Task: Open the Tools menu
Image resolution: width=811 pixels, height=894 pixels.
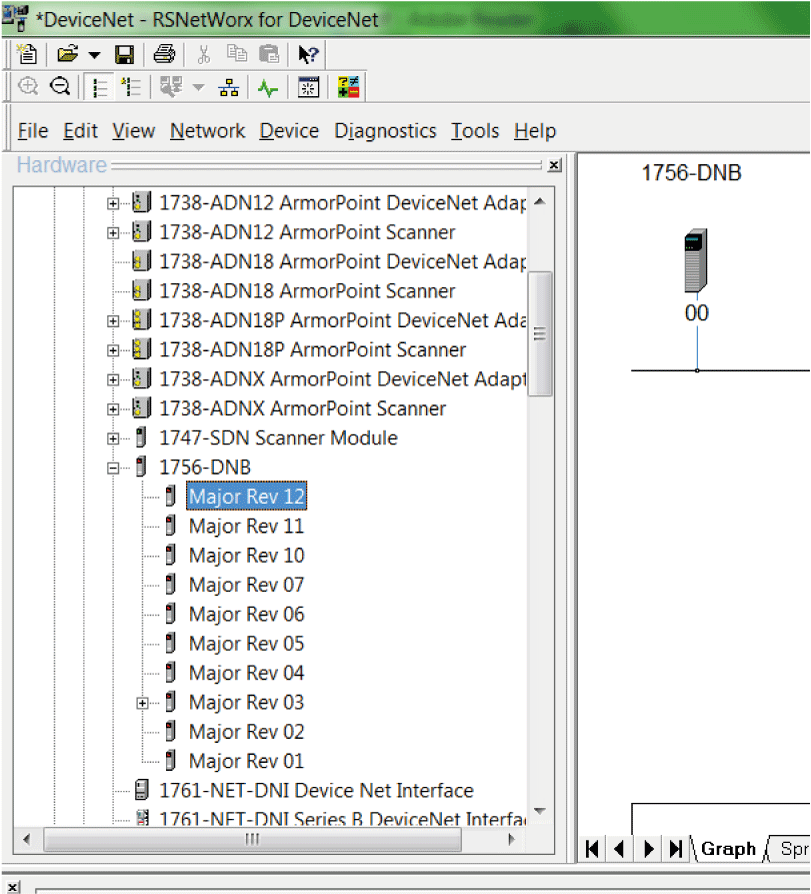Action: point(475,131)
